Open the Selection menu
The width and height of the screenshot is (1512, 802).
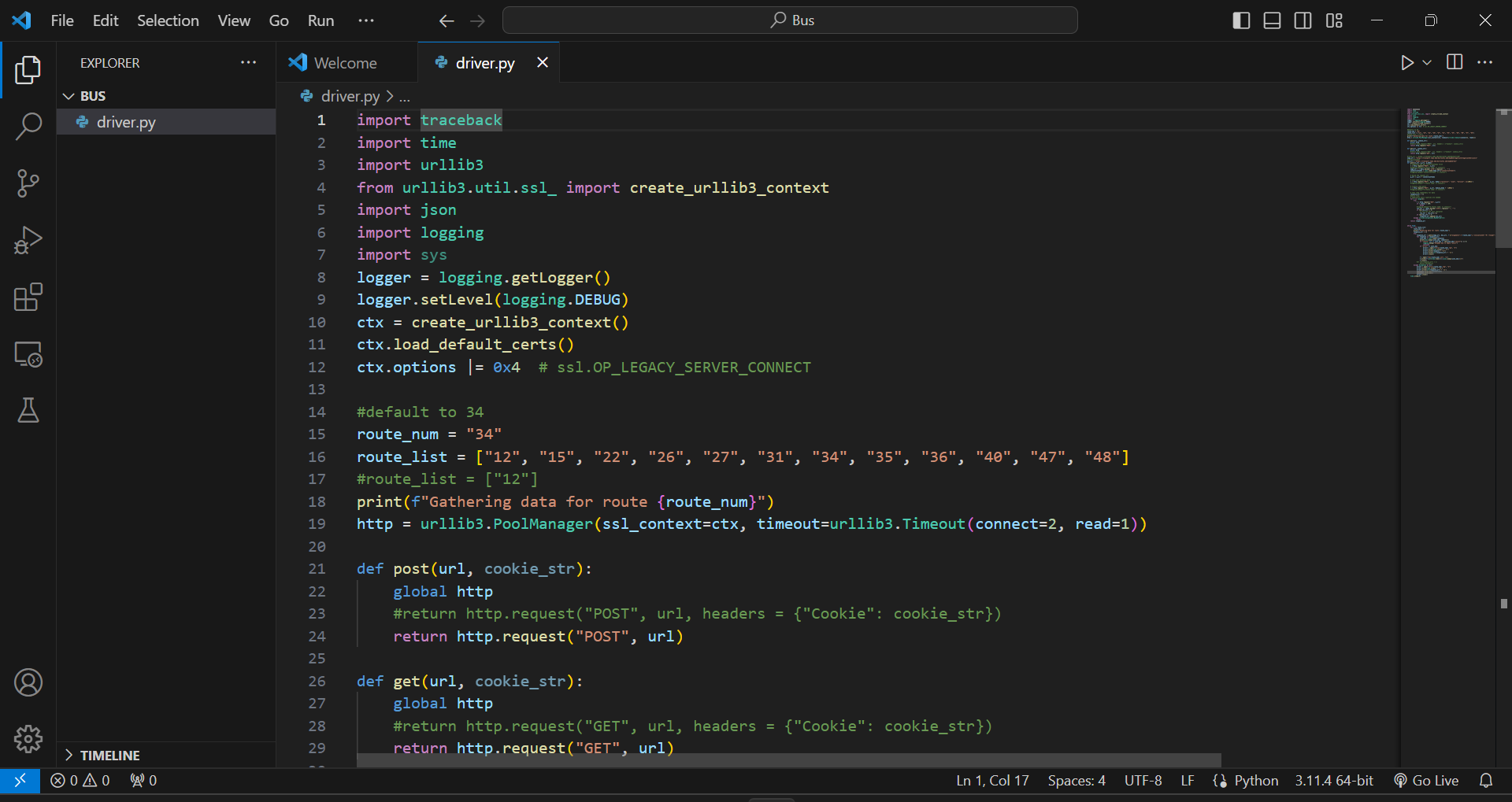168,20
